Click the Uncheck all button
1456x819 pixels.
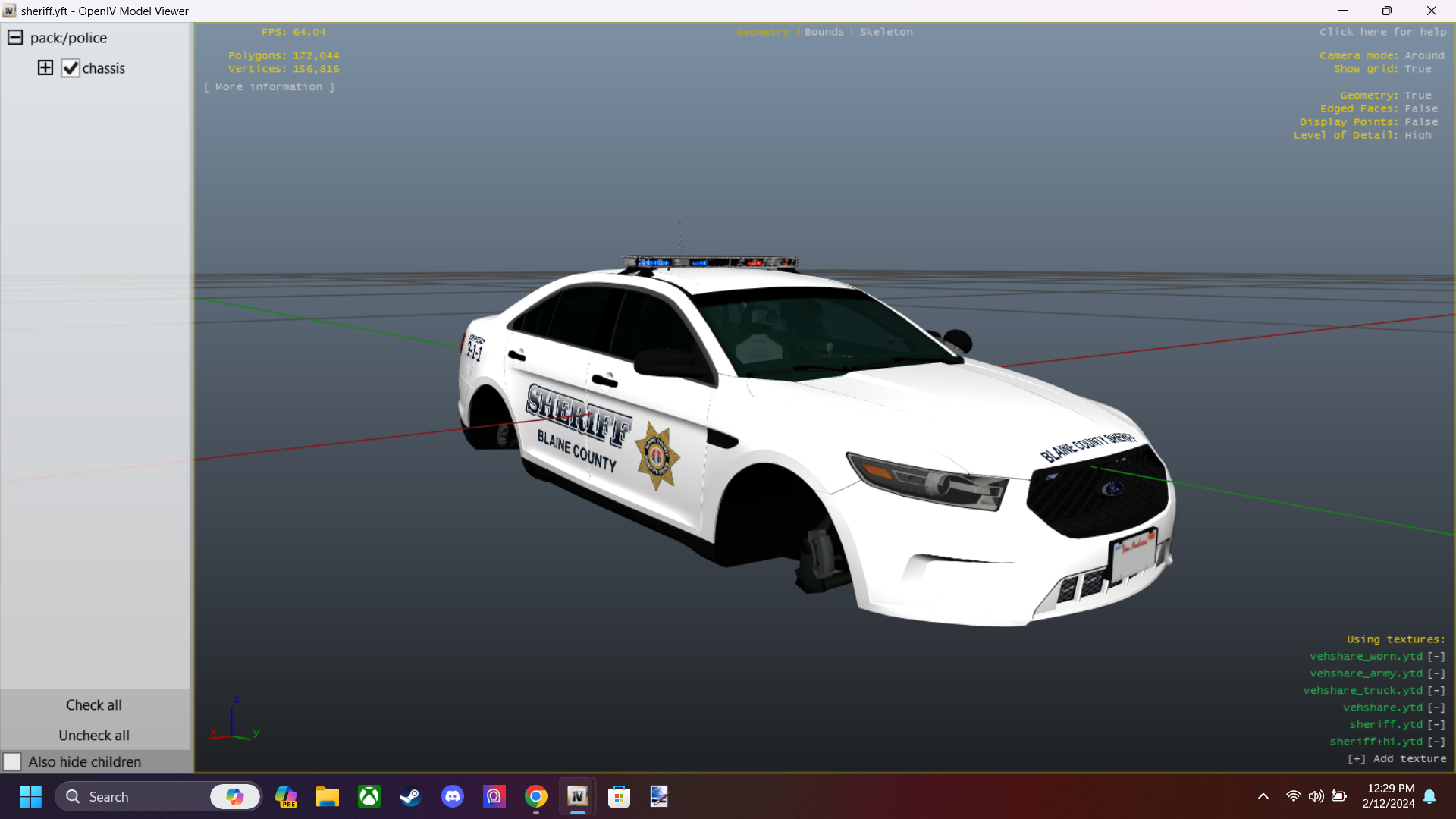pyautogui.click(x=94, y=736)
